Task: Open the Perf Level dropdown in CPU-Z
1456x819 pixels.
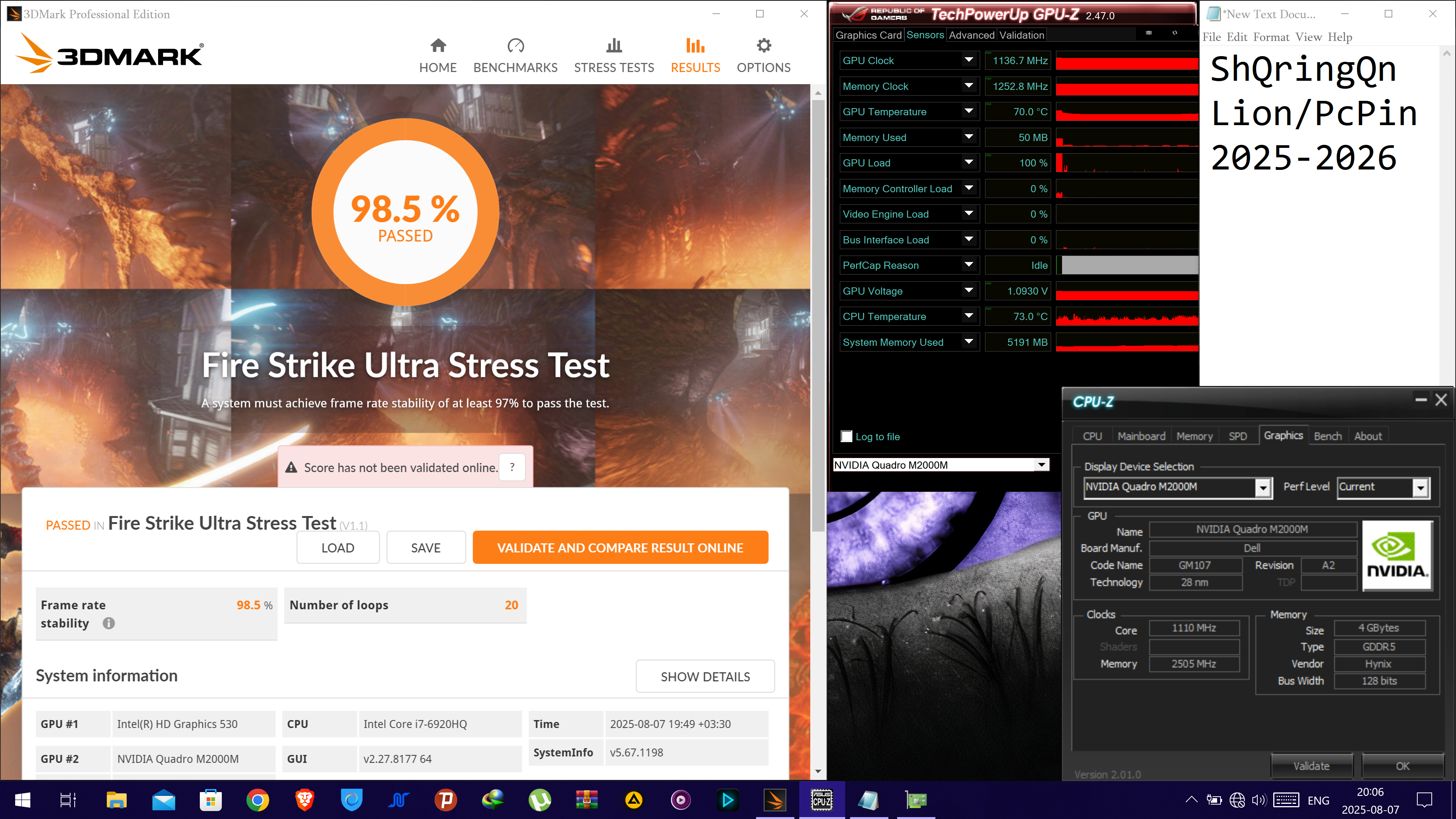Action: point(1420,487)
